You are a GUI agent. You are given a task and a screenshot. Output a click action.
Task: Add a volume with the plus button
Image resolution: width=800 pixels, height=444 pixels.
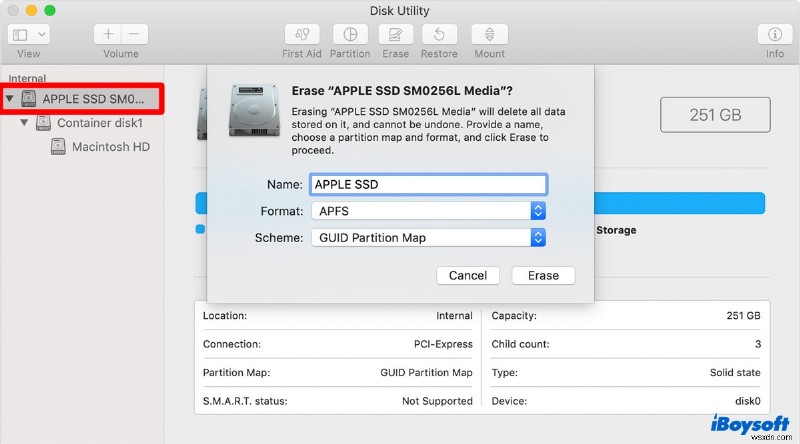(x=108, y=34)
